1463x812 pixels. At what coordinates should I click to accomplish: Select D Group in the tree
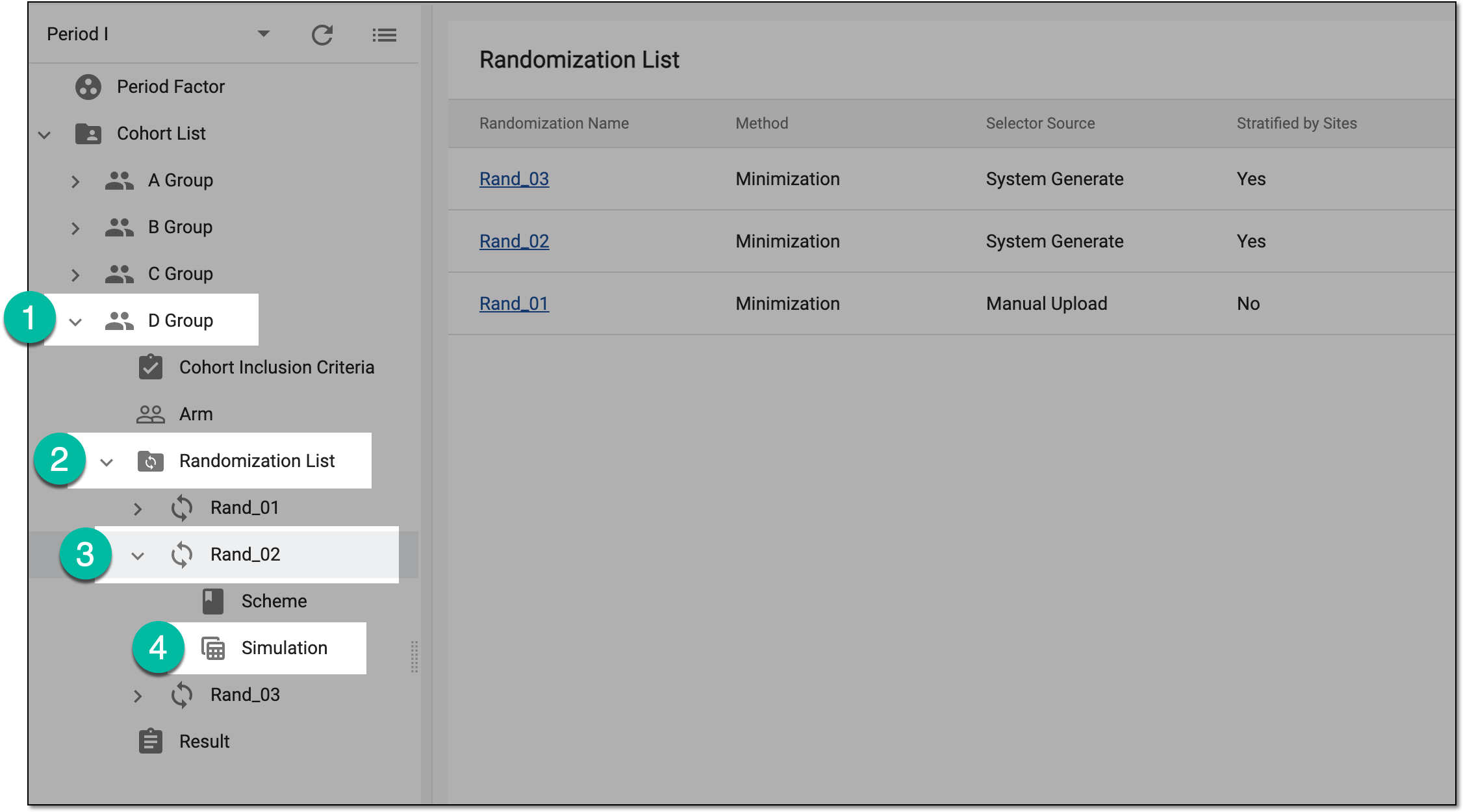click(x=181, y=320)
